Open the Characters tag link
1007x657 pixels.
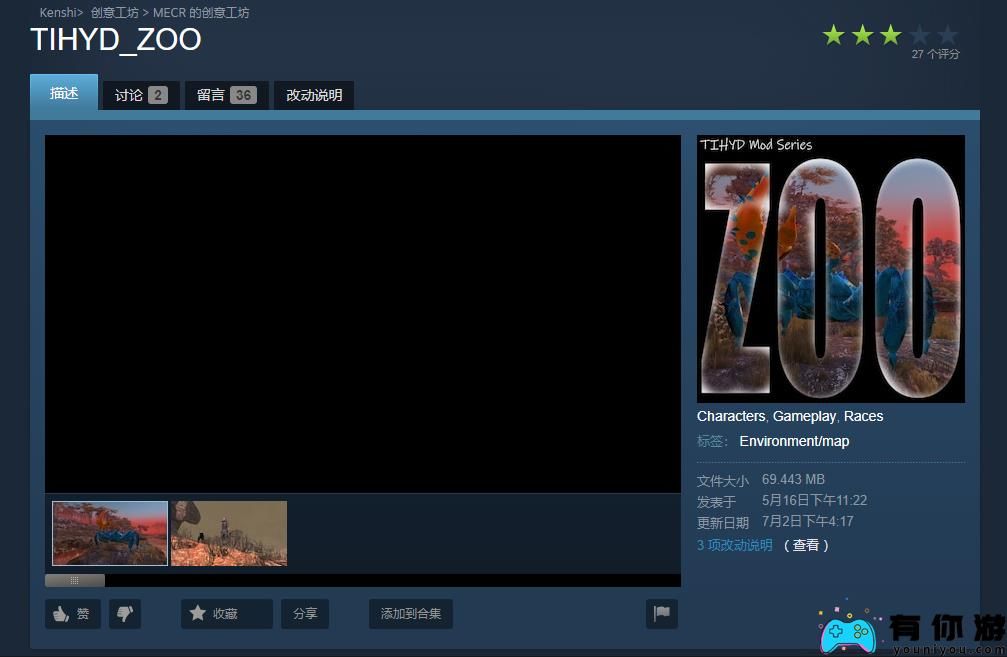click(x=730, y=416)
